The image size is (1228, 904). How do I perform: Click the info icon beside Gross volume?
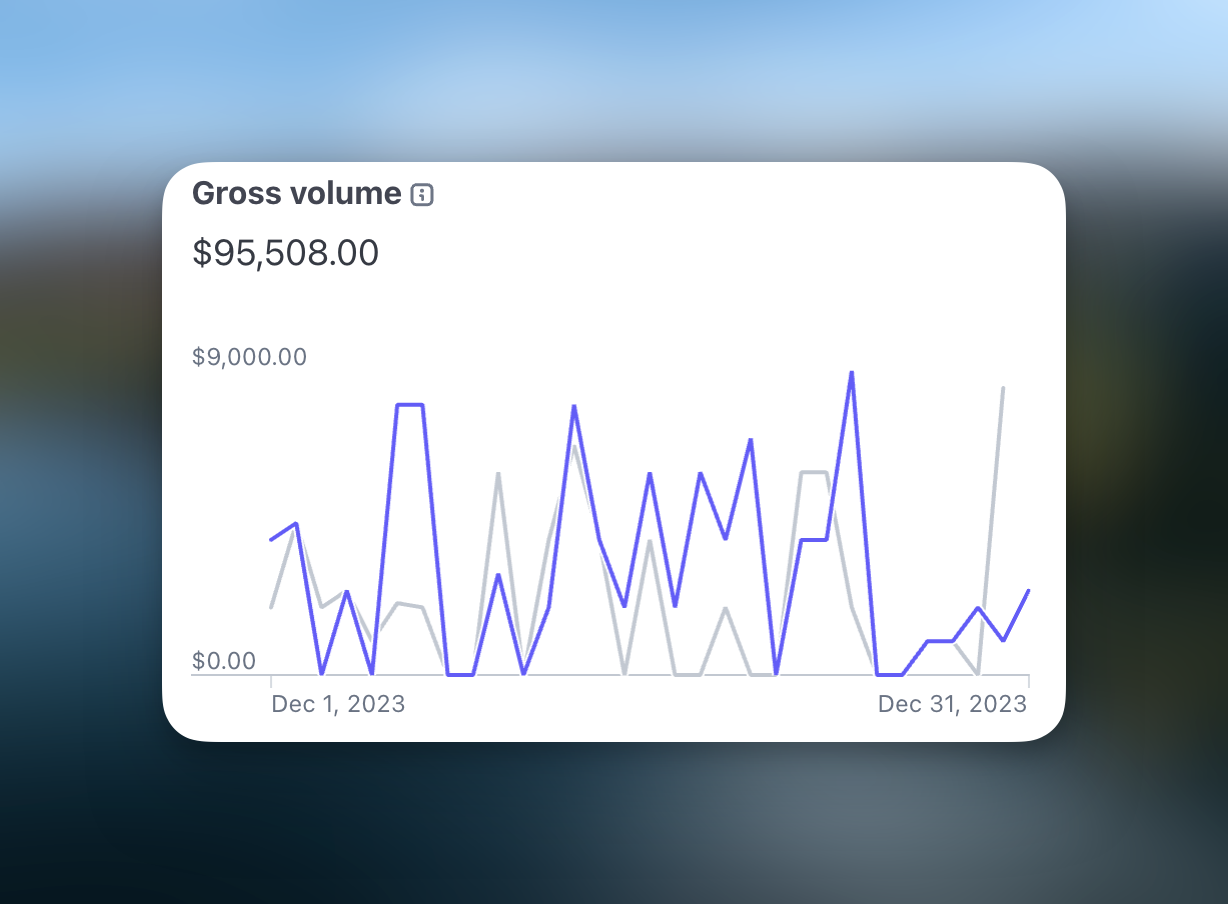(x=422, y=195)
